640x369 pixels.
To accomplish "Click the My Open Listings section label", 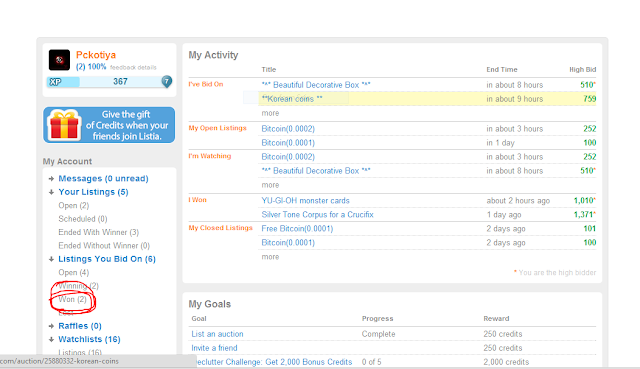I will pyautogui.click(x=218, y=128).
